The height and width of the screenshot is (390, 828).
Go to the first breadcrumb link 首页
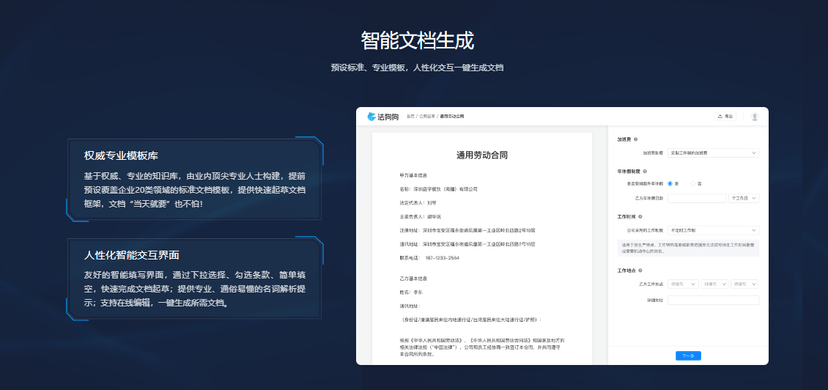coord(410,116)
